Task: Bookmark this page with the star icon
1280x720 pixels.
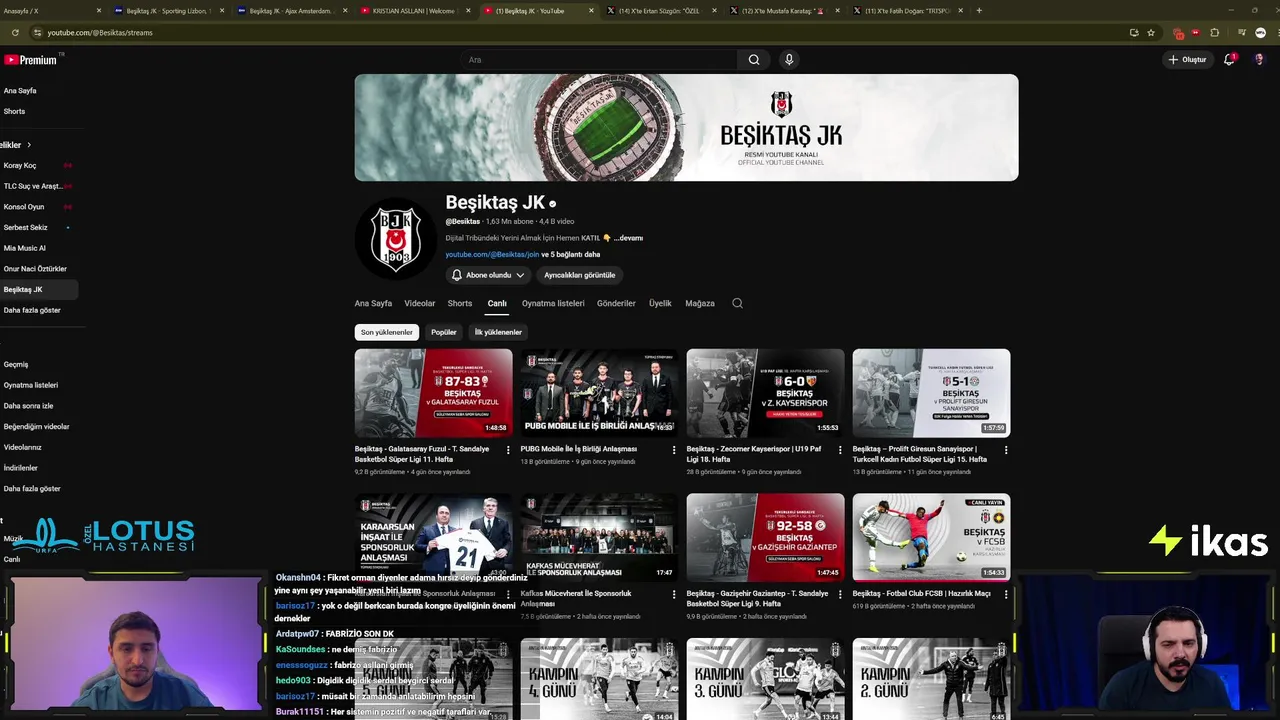Action: [1151, 33]
